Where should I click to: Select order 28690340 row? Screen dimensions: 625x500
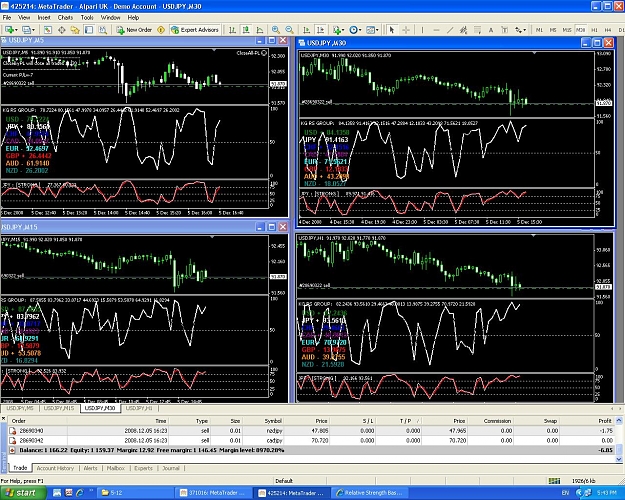[x=312, y=431]
